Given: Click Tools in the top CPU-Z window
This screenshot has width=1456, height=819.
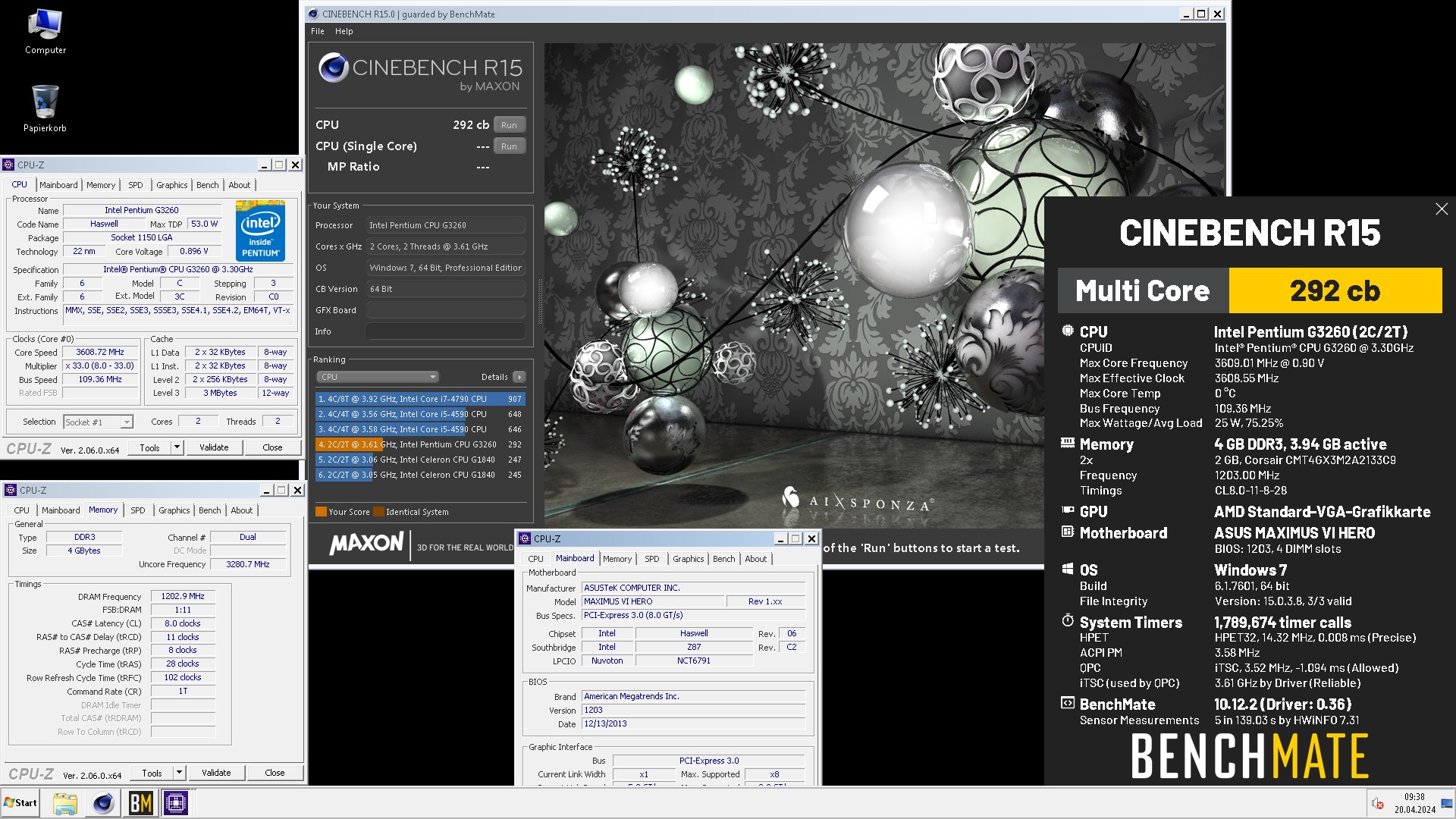Looking at the screenshot, I should coord(149,447).
